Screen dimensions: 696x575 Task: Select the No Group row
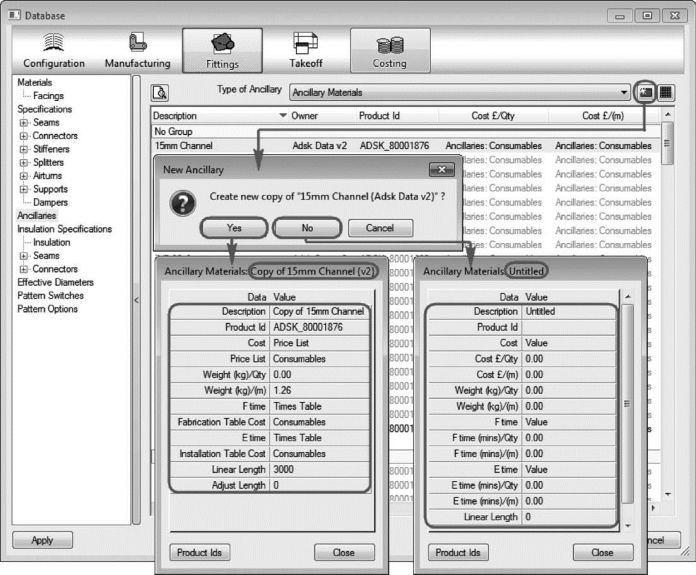pos(405,131)
